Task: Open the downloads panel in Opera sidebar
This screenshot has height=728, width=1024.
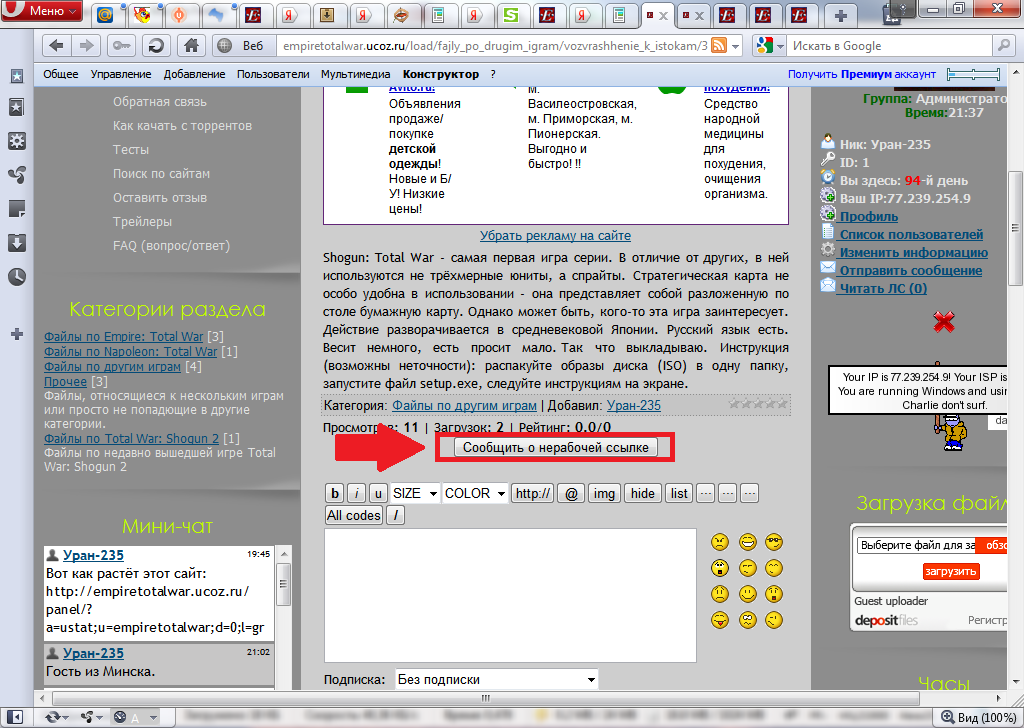Action: point(17,243)
